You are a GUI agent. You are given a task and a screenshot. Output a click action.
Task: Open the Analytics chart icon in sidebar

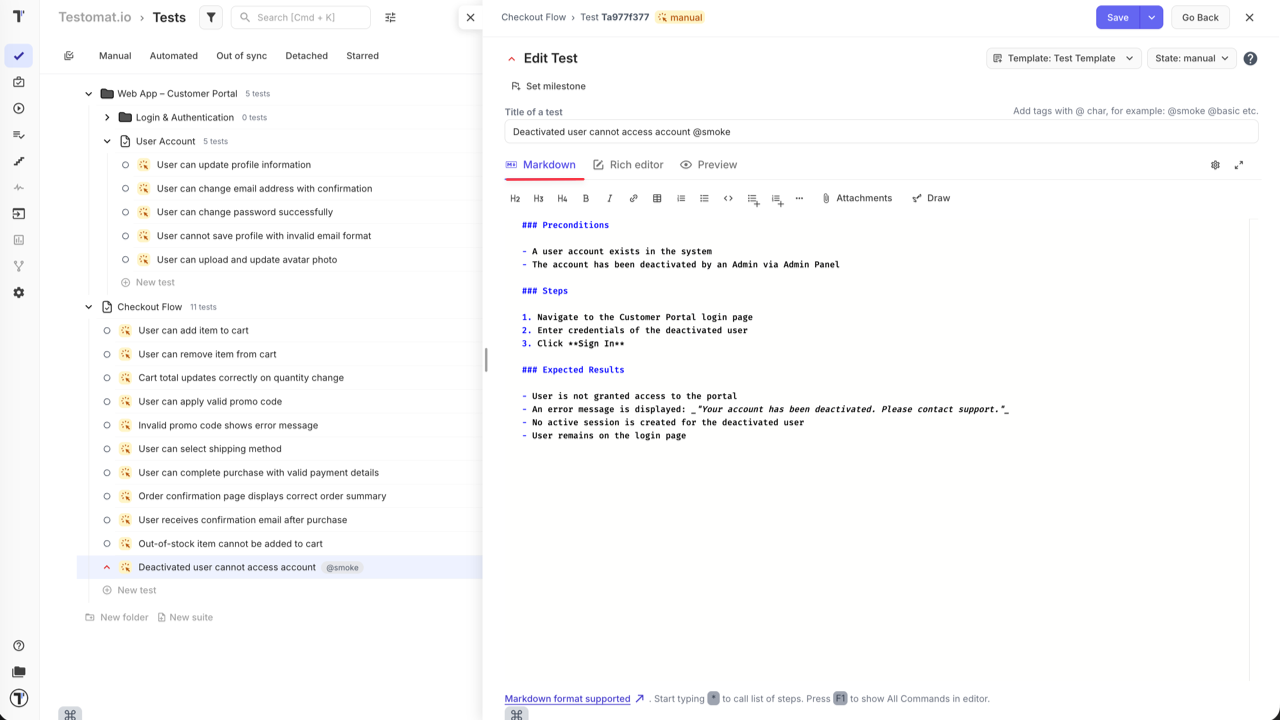tap(18, 240)
